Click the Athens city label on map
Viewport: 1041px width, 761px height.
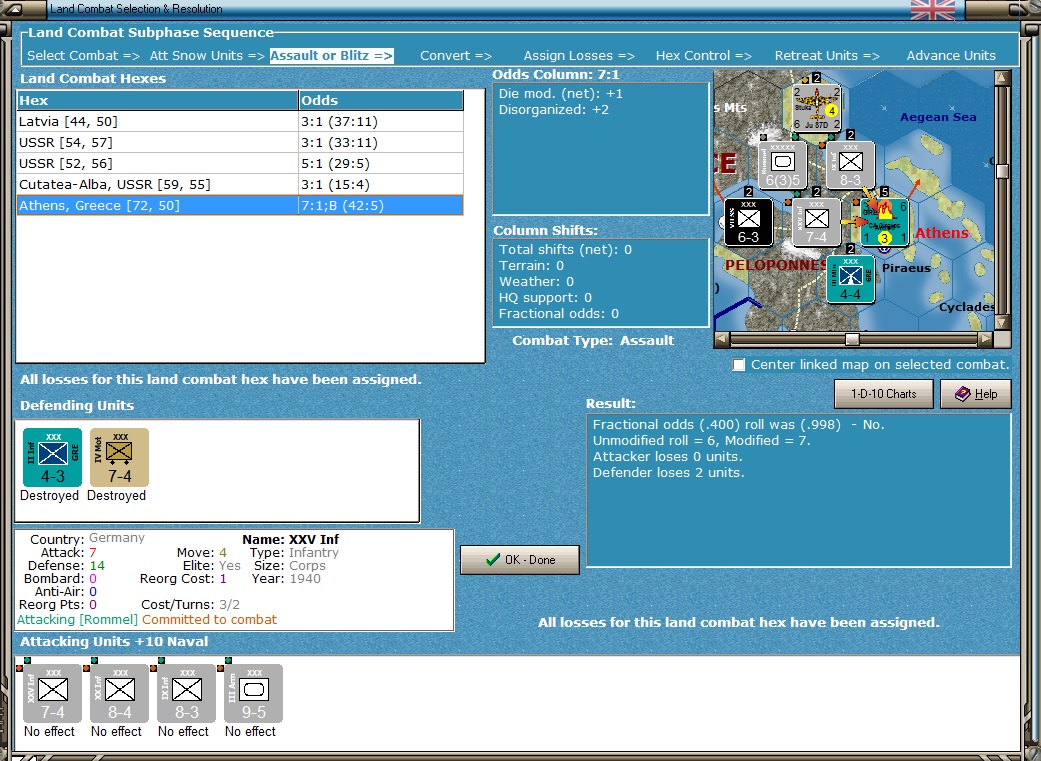tap(941, 233)
